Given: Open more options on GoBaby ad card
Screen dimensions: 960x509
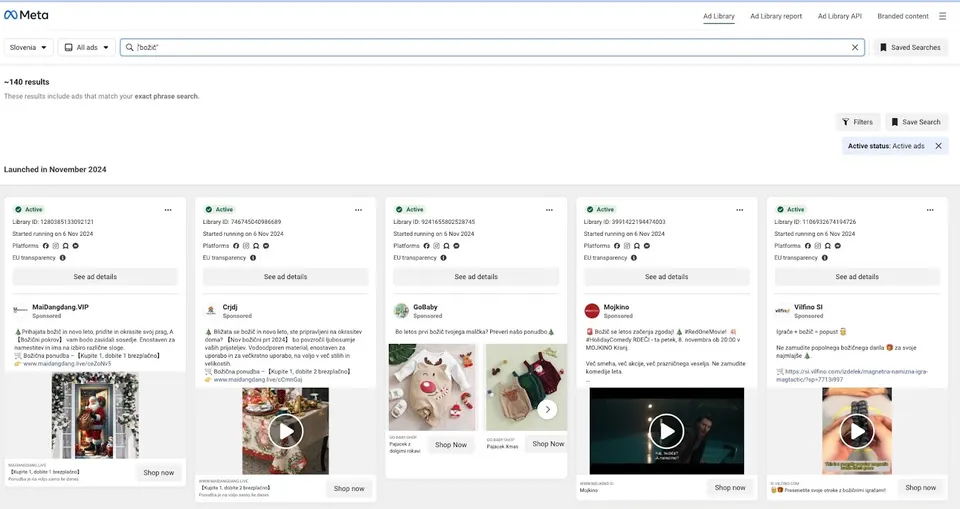Looking at the screenshot, I should pyautogui.click(x=549, y=210).
